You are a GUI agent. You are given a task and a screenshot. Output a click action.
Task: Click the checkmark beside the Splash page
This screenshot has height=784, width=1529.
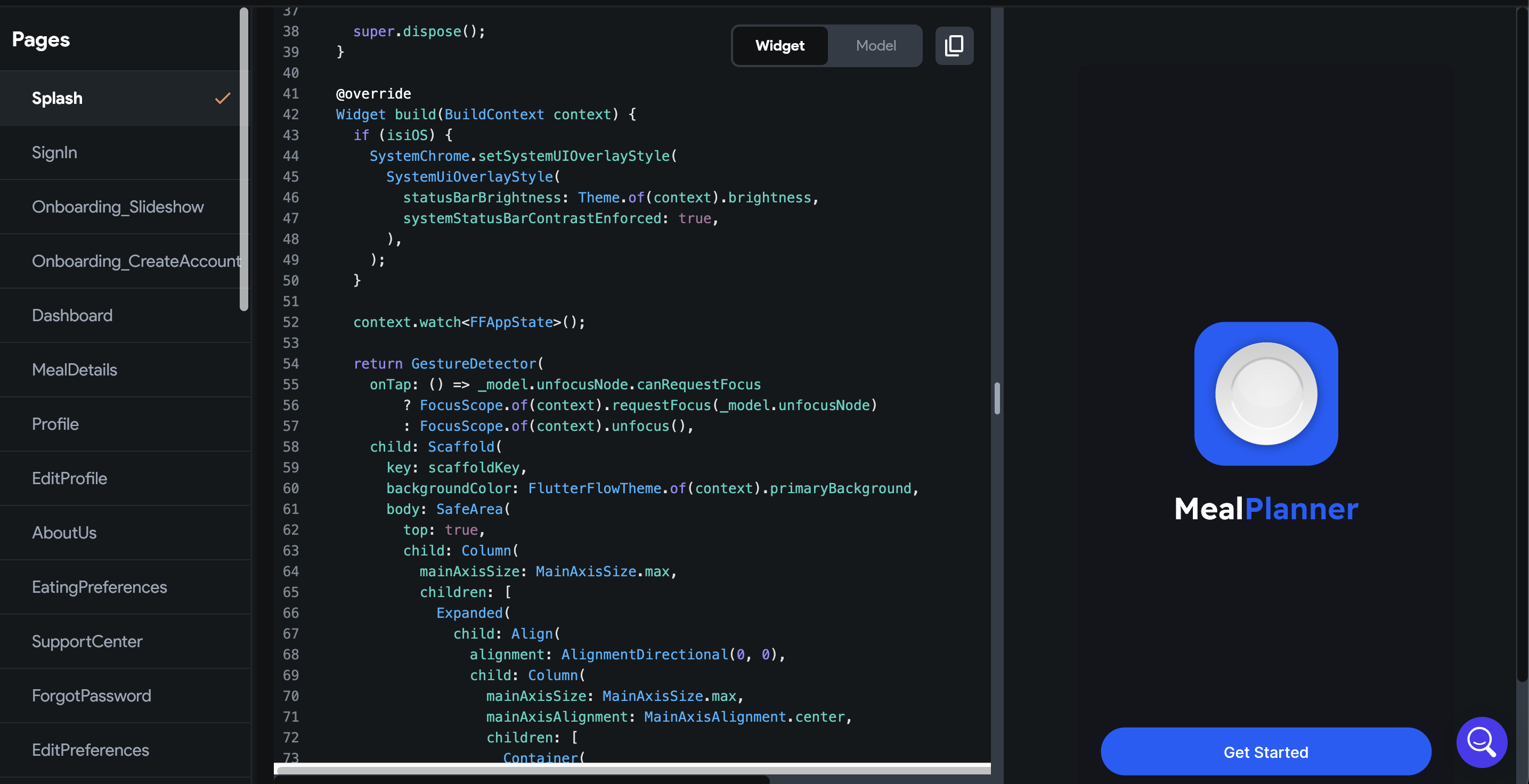(x=223, y=98)
